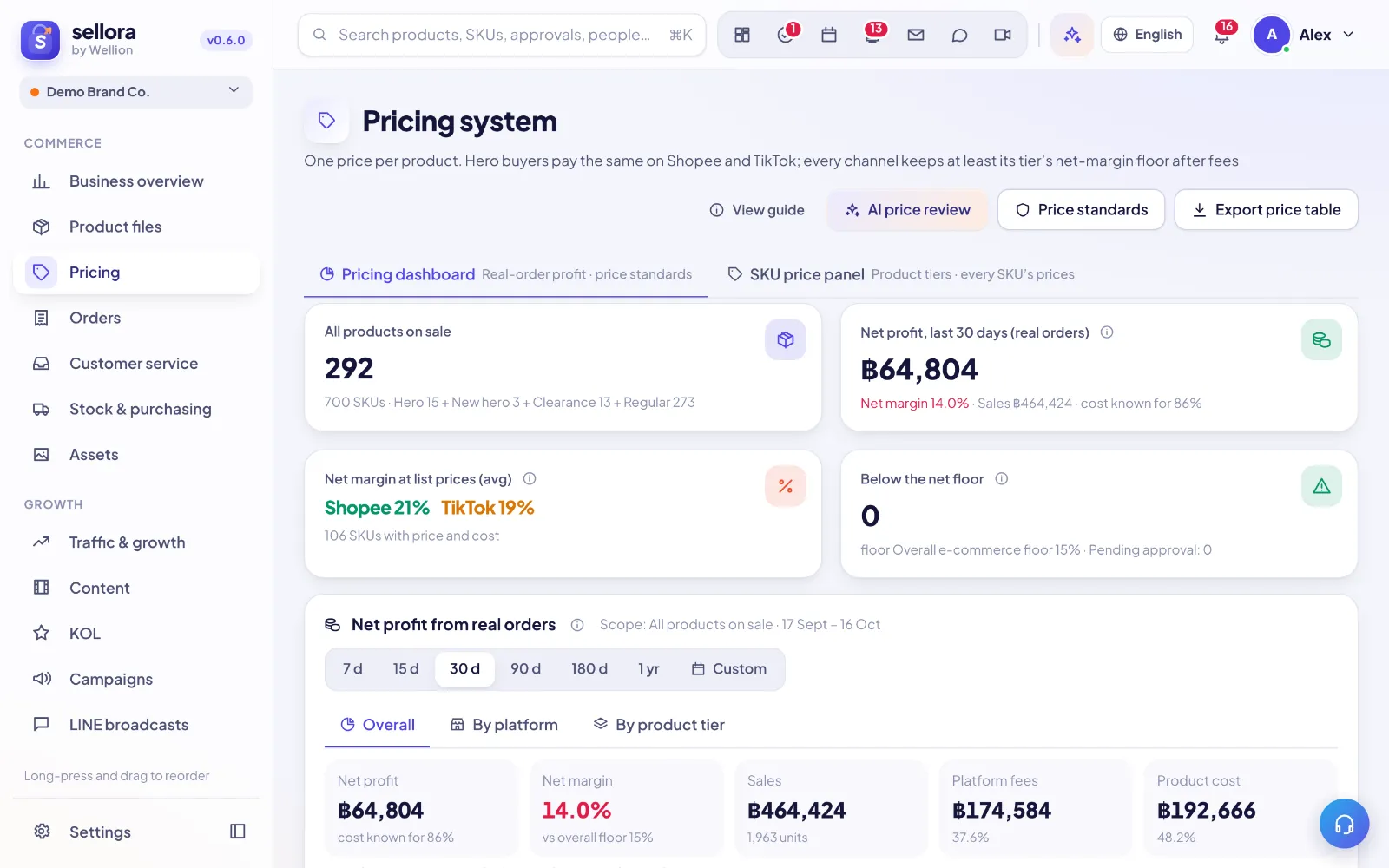Click Export price table button
1389x868 pixels.
pos(1267,210)
